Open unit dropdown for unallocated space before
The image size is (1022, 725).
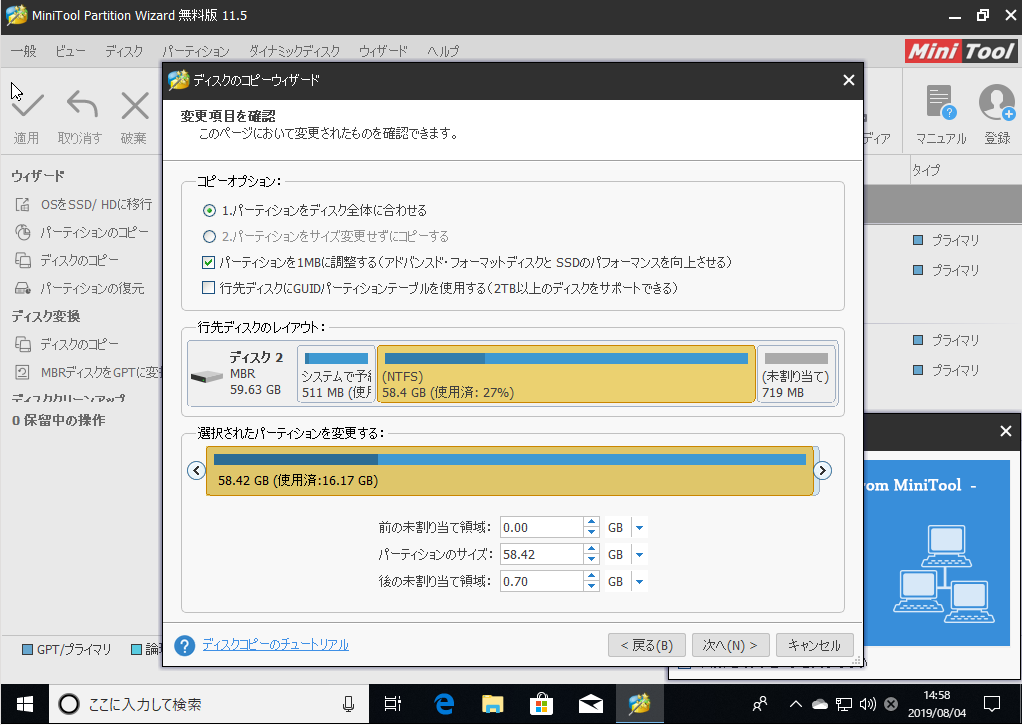pos(639,528)
